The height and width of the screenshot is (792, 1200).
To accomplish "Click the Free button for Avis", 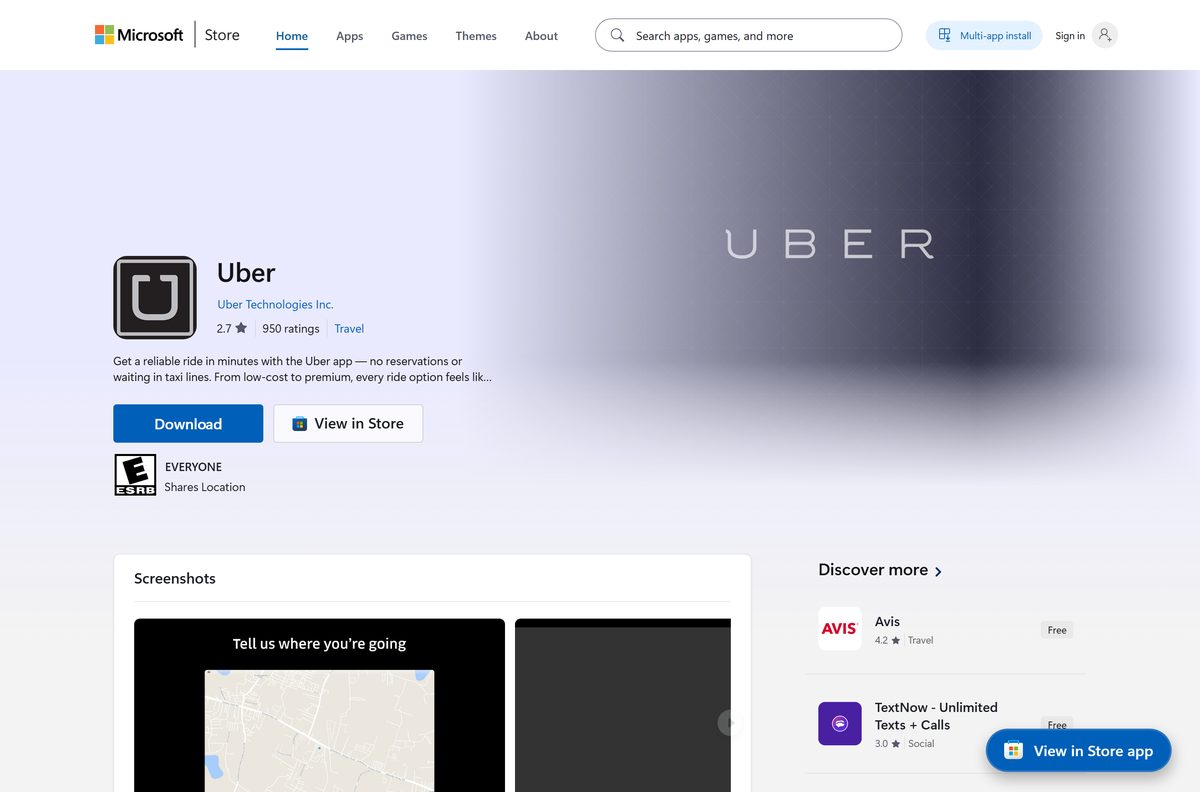I will tap(1057, 630).
